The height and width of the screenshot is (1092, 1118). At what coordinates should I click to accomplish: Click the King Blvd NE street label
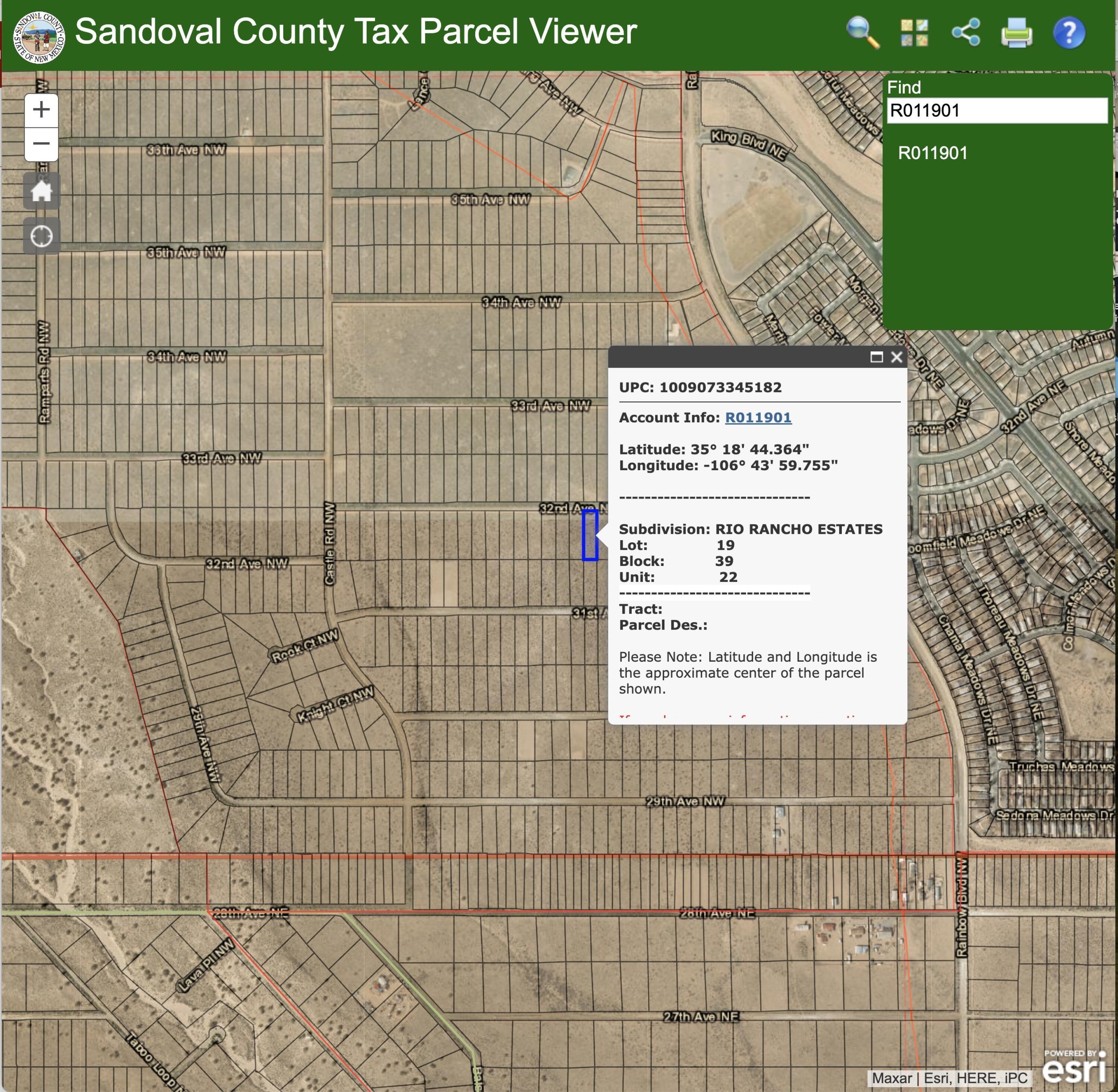point(749,145)
